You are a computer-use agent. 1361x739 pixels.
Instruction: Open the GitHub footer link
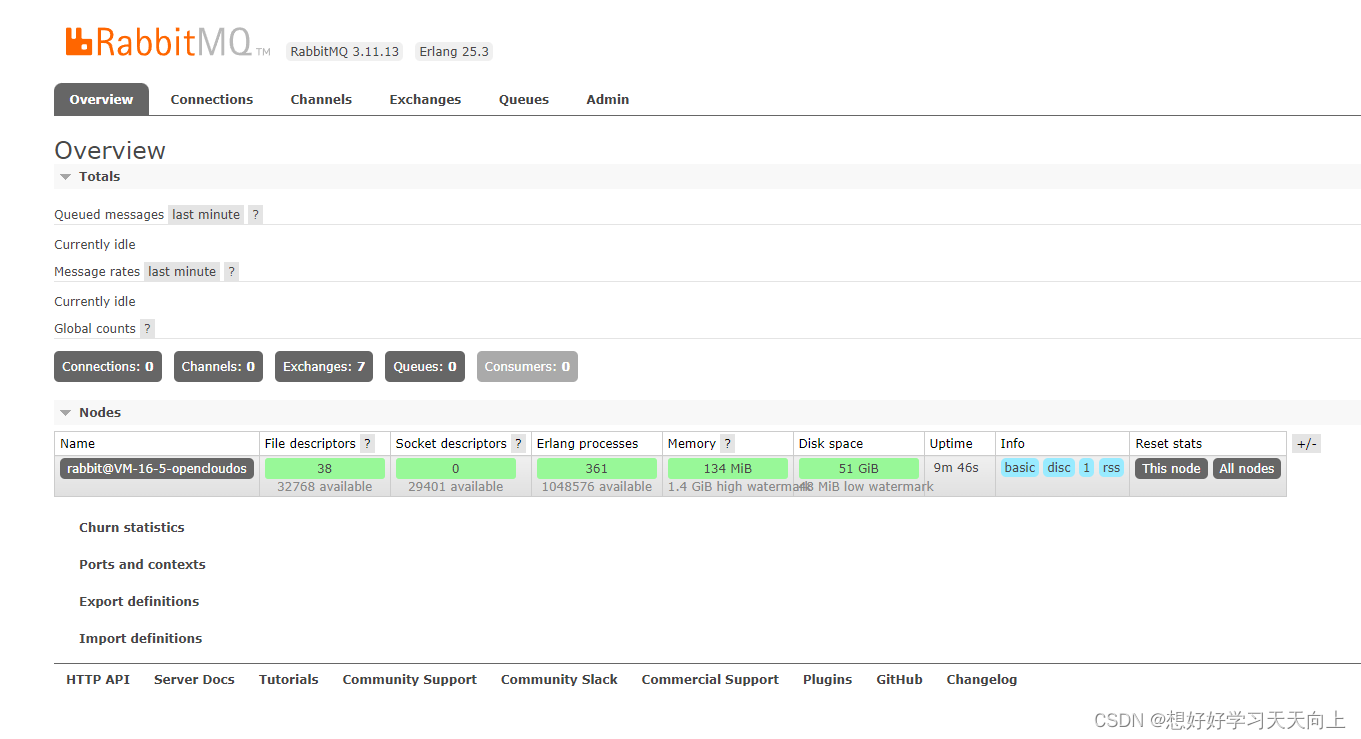tap(899, 680)
